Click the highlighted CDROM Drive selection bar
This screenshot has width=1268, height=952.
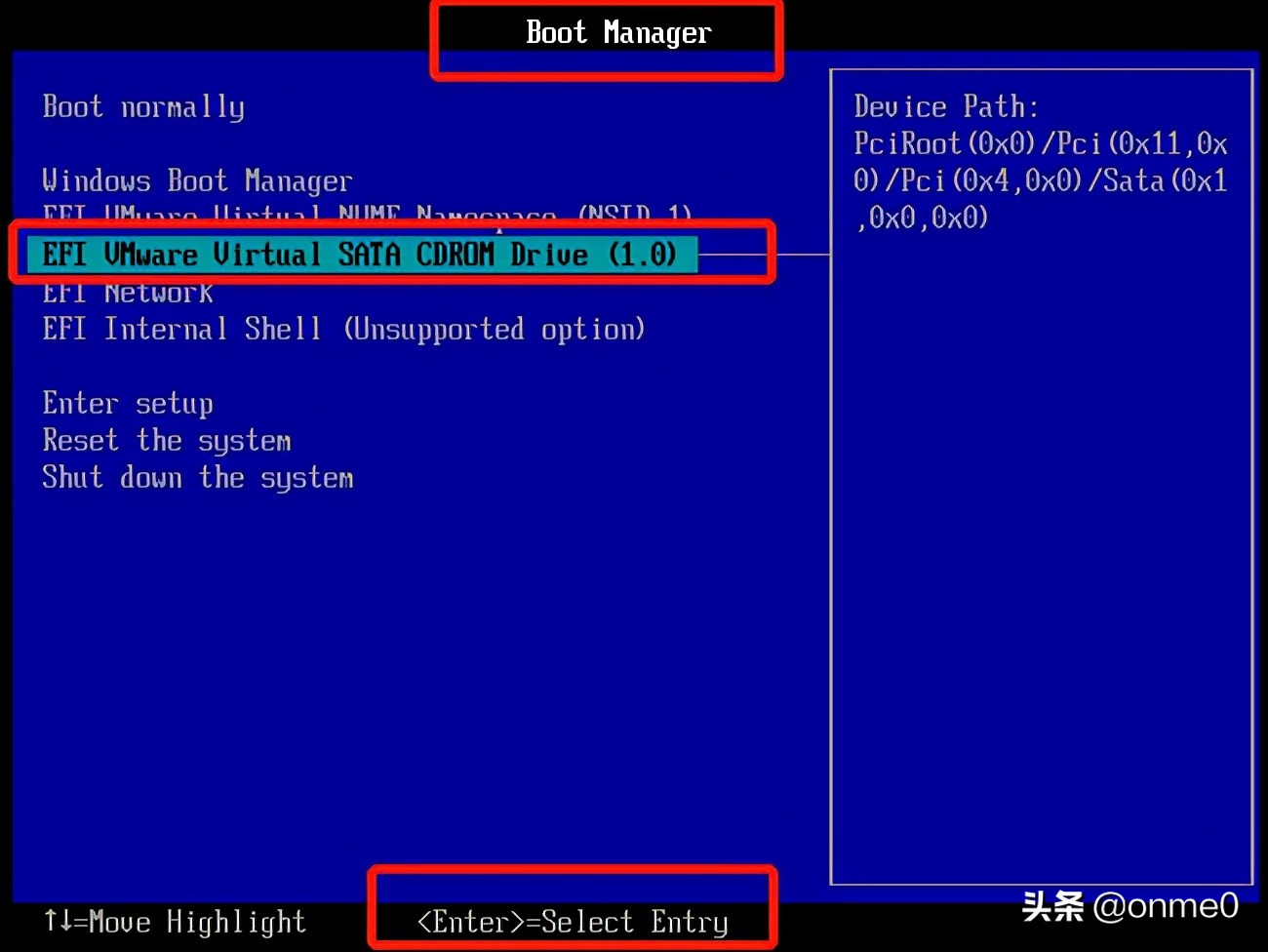click(361, 255)
